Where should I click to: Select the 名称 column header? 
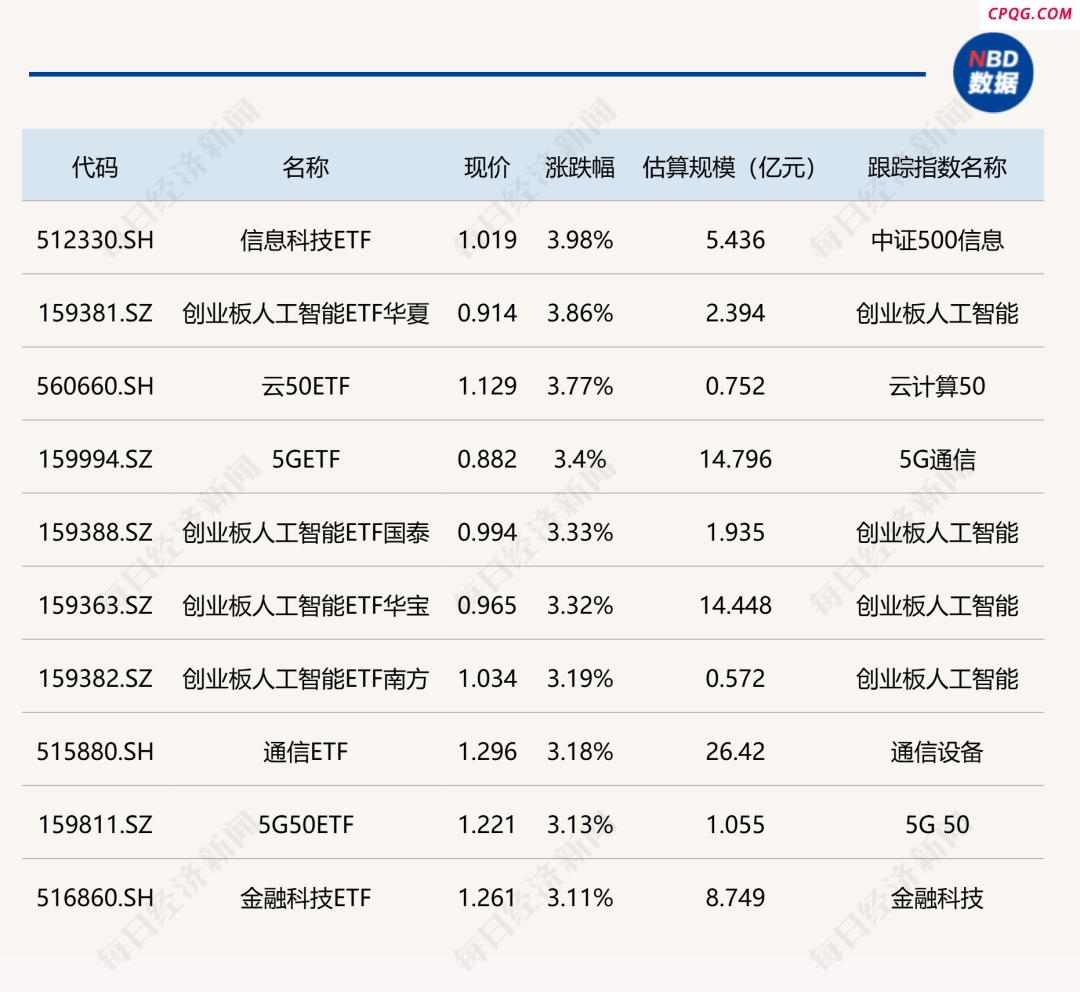tap(305, 167)
